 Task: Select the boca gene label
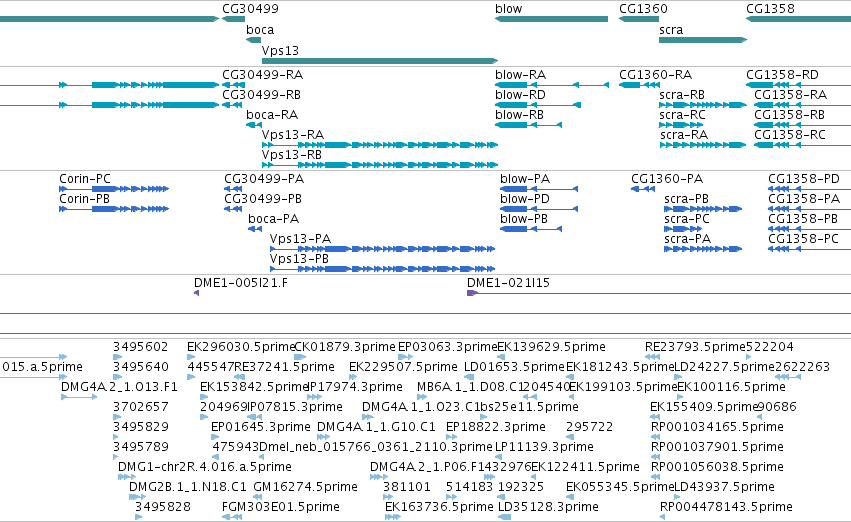pyautogui.click(x=260, y=30)
